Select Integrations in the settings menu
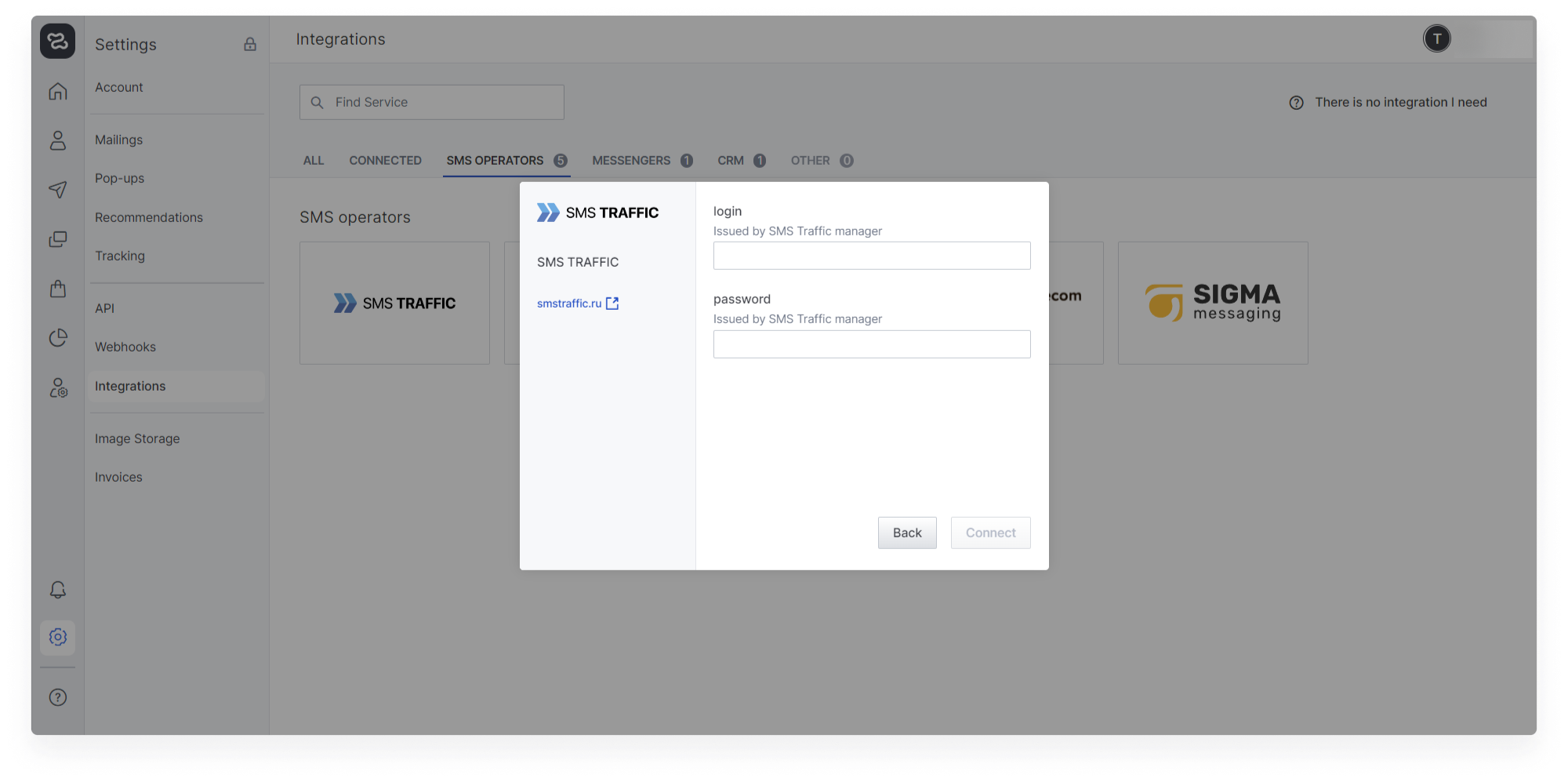 (x=176, y=386)
